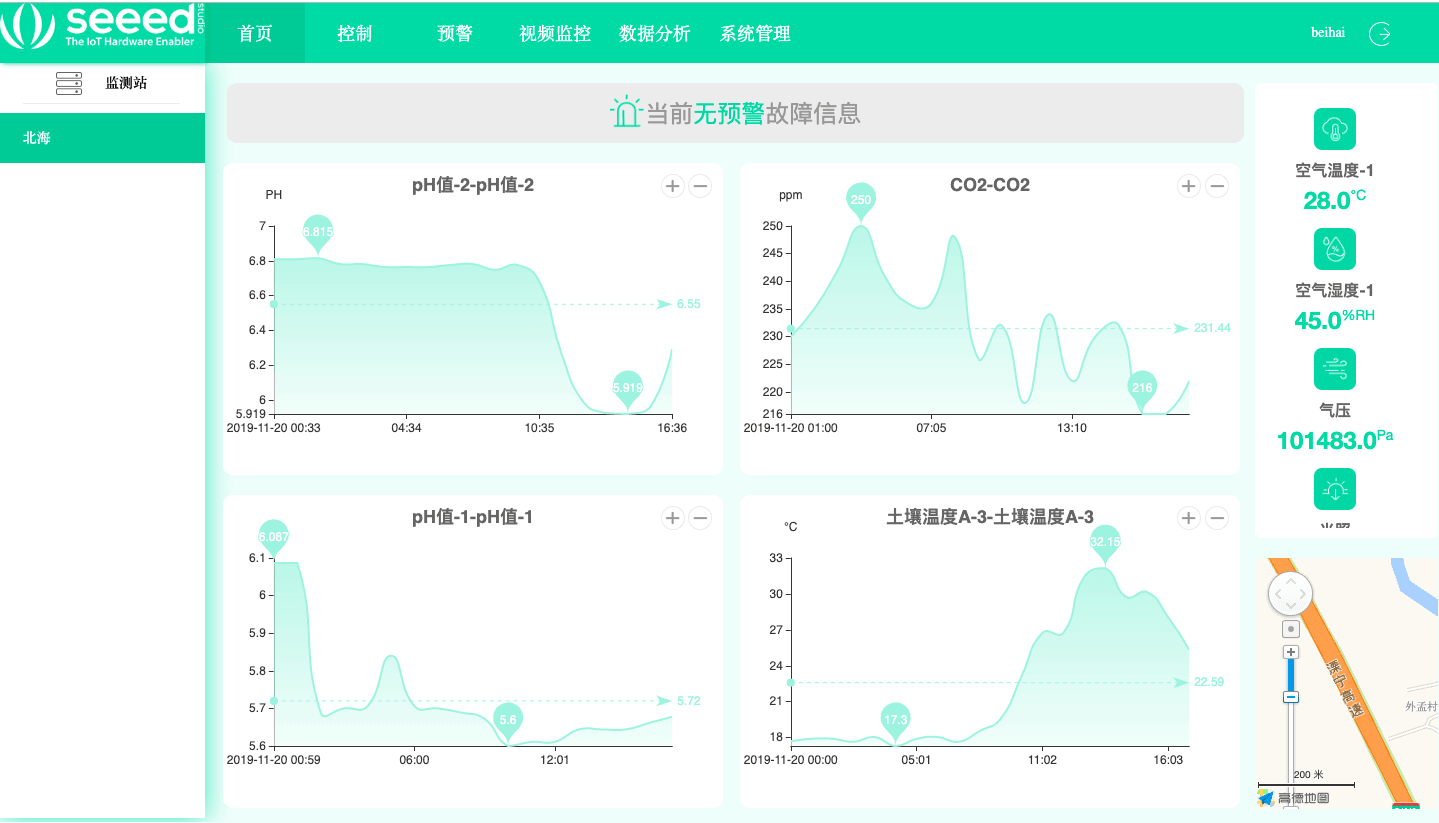Open the 控制 menu
Image resolution: width=1439 pixels, height=823 pixels.
coord(354,33)
